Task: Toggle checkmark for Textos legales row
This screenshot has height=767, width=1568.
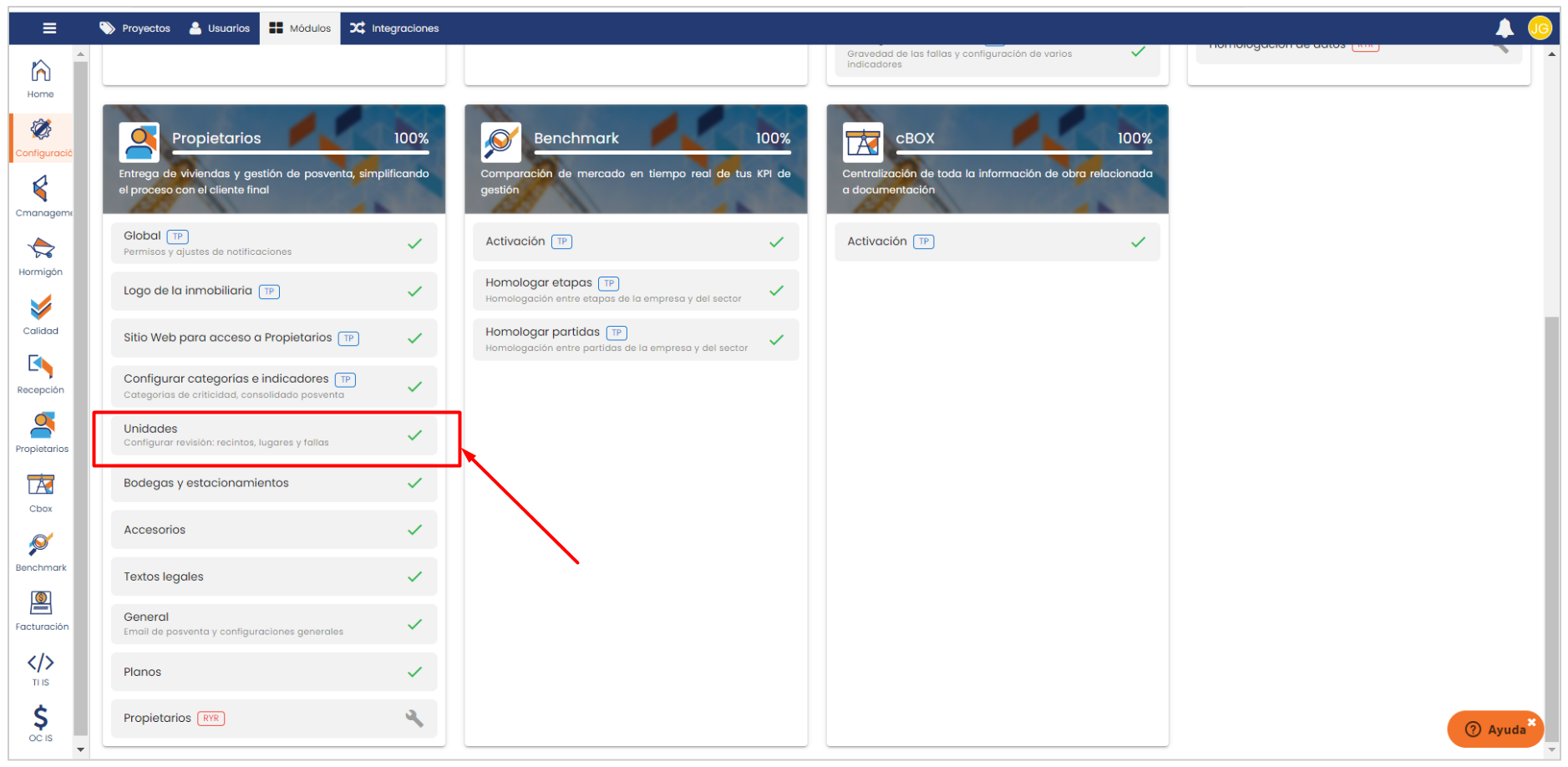Action: tap(414, 577)
